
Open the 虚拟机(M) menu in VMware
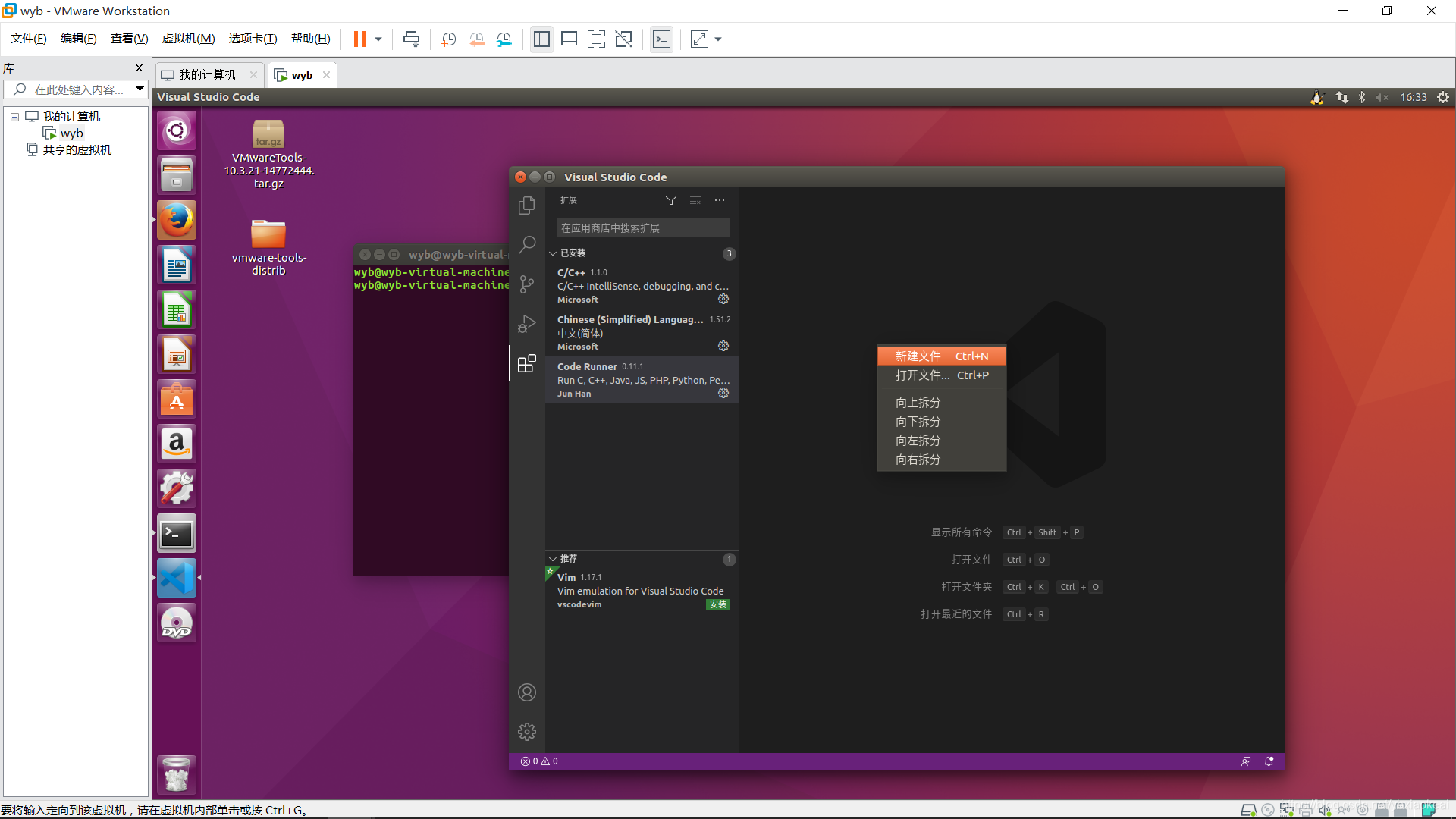(188, 39)
